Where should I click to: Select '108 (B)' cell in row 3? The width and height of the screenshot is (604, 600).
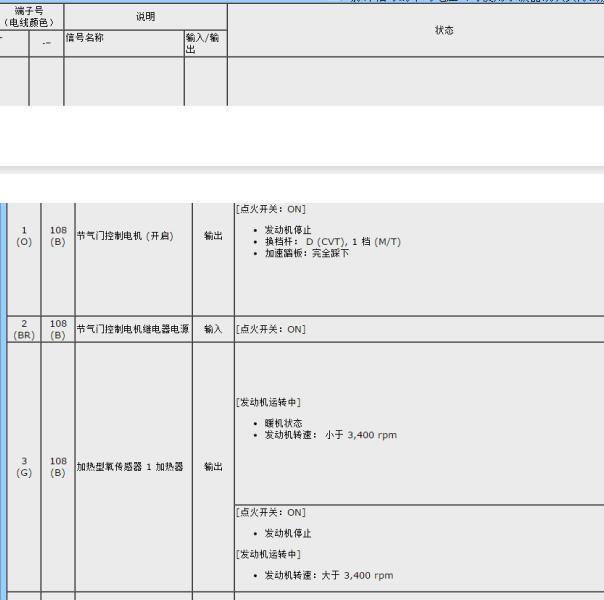[x=58, y=467]
